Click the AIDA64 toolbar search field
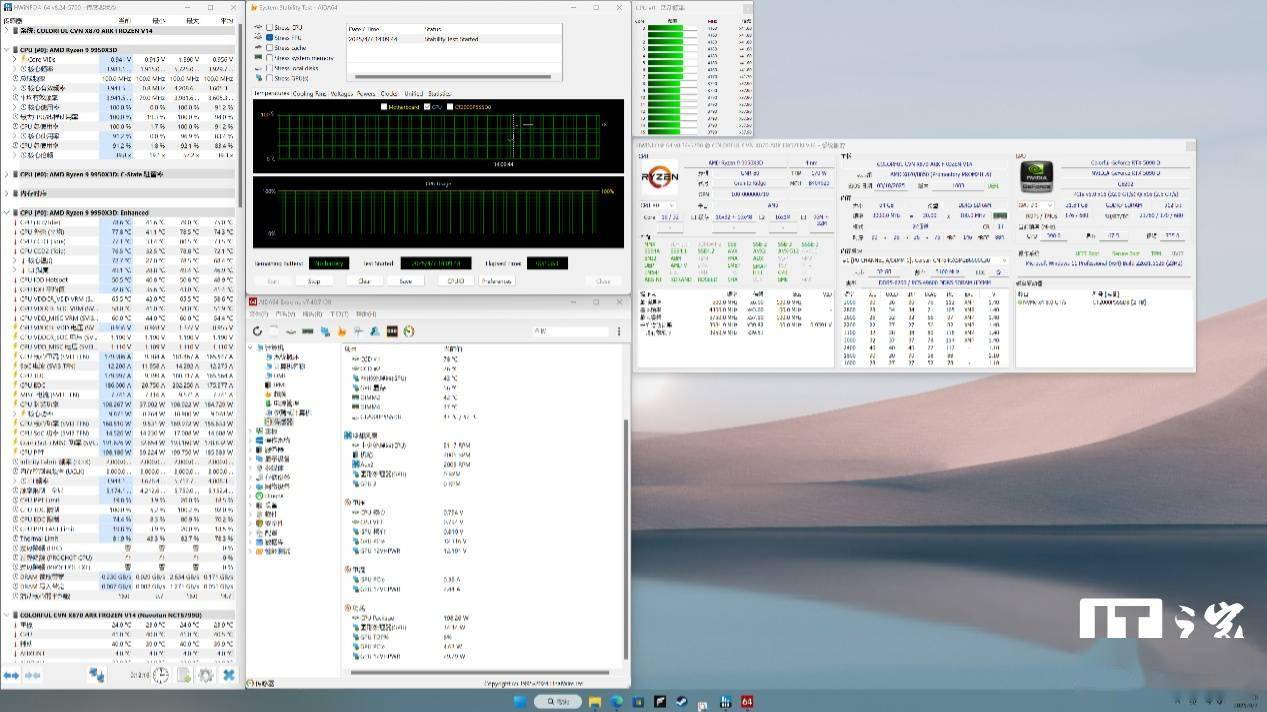 tap(568, 331)
